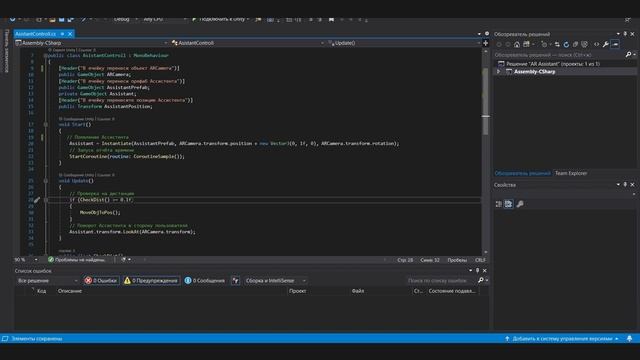Click the refresh icon in Solution Explorer toolbar
The image size is (640, 360).
coord(566,44)
